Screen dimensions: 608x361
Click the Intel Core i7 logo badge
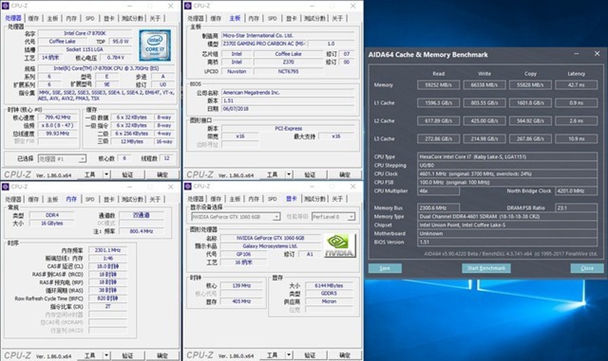[155, 45]
